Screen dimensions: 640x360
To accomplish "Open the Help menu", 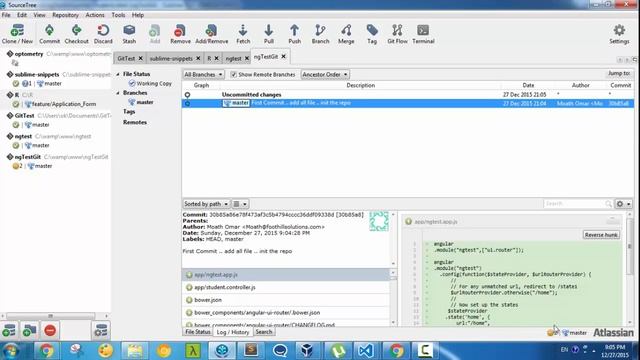I will [x=138, y=15].
